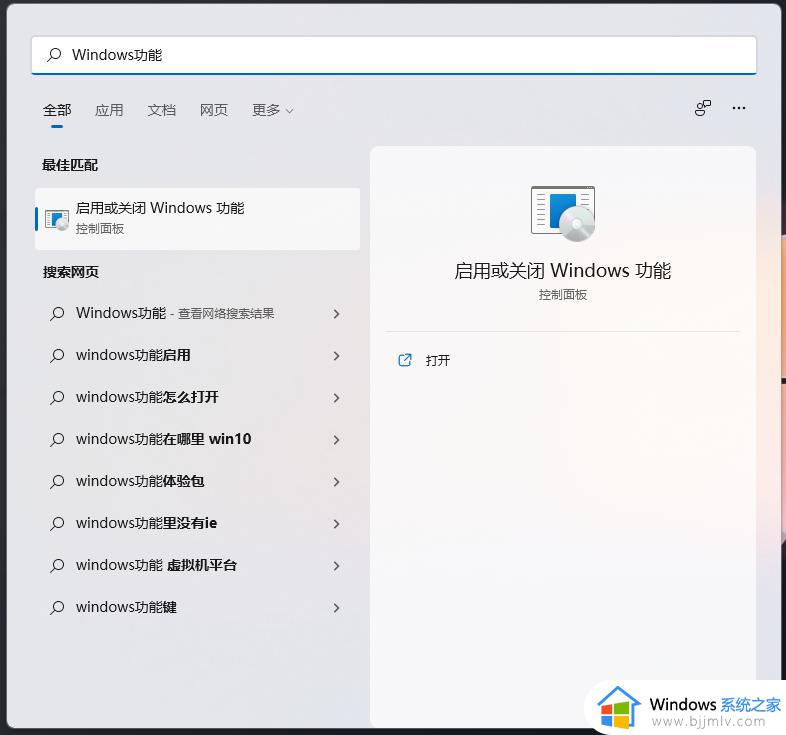Select suggestion windows功能体验包
Viewport: 786px width, 735px height.
pos(198,481)
